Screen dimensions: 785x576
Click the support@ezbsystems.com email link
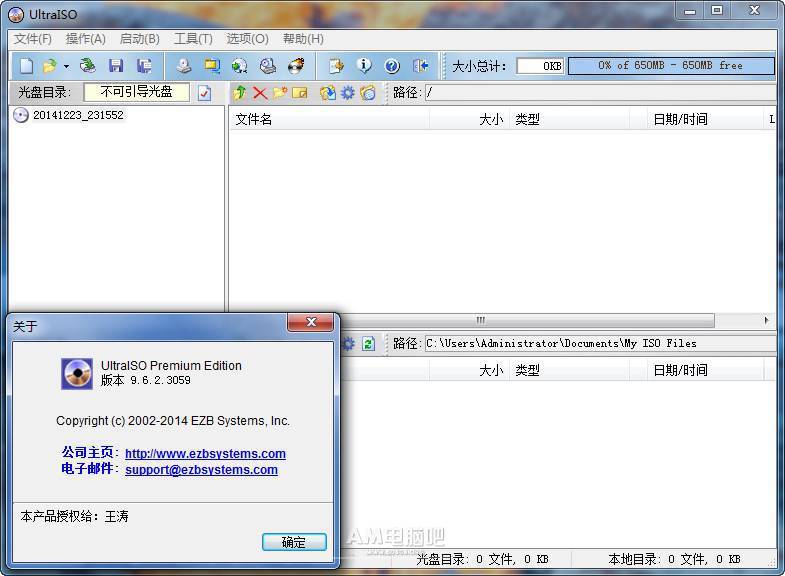coord(201,469)
